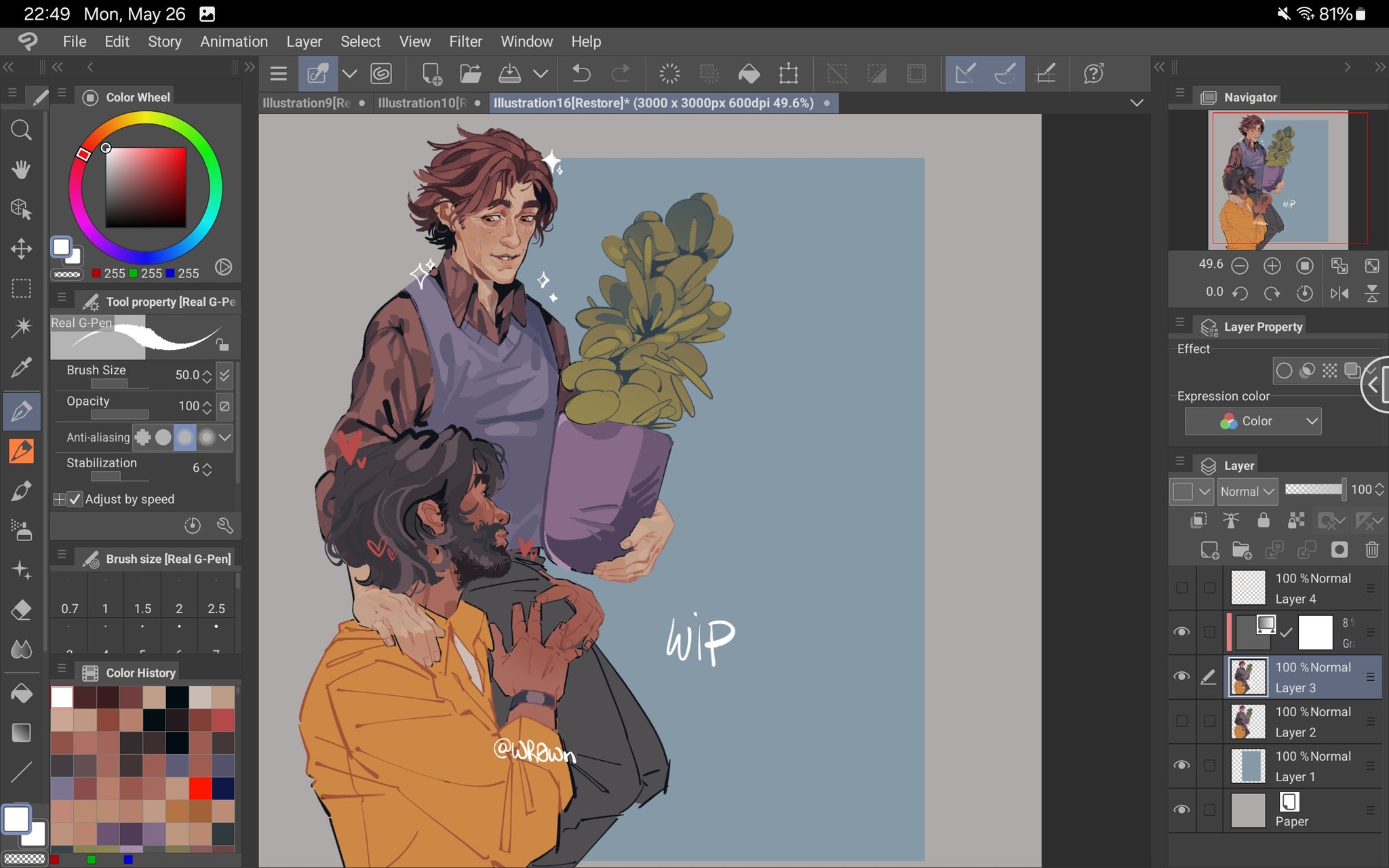Hide the Paper layer
The width and height of the screenshot is (1389, 868).
tap(1181, 810)
